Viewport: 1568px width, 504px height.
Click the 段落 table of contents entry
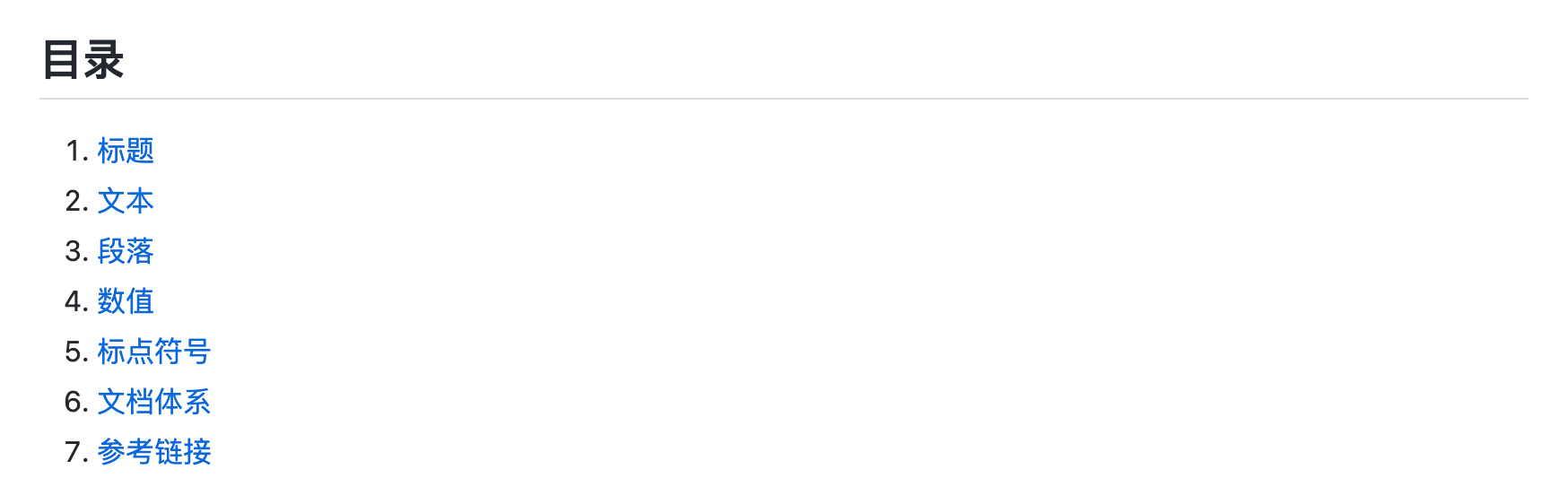pos(126,251)
